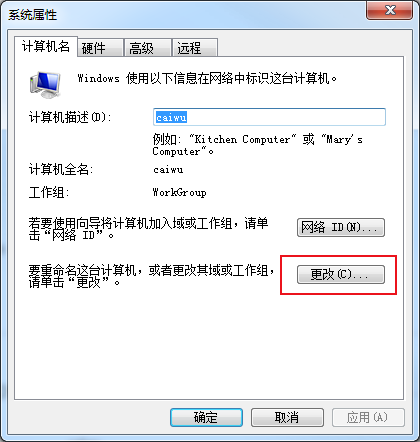Switch to the 硬件 tab
The width and height of the screenshot is (420, 442).
click(x=100, y=48)
